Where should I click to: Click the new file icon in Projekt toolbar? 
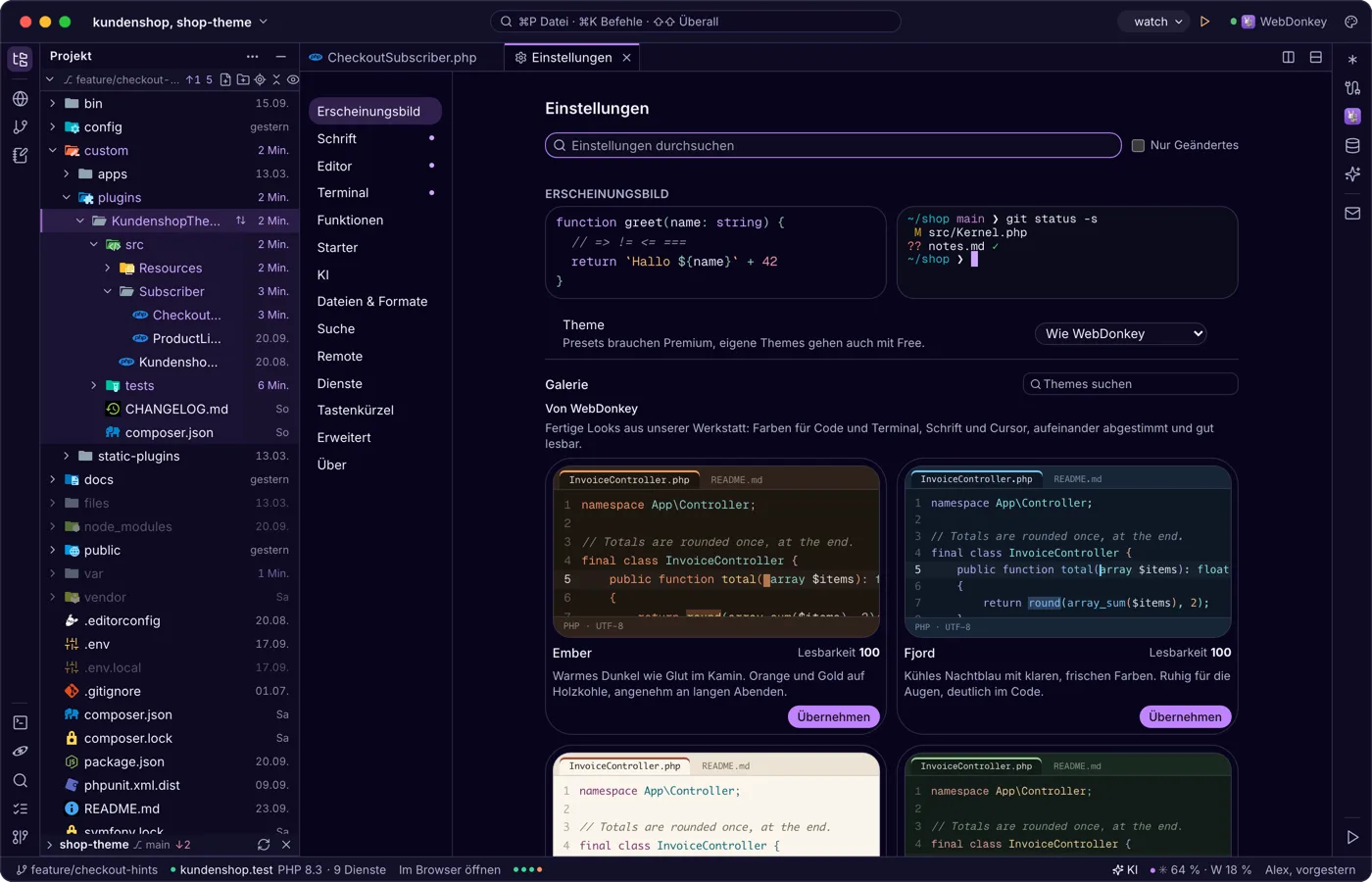226,79
